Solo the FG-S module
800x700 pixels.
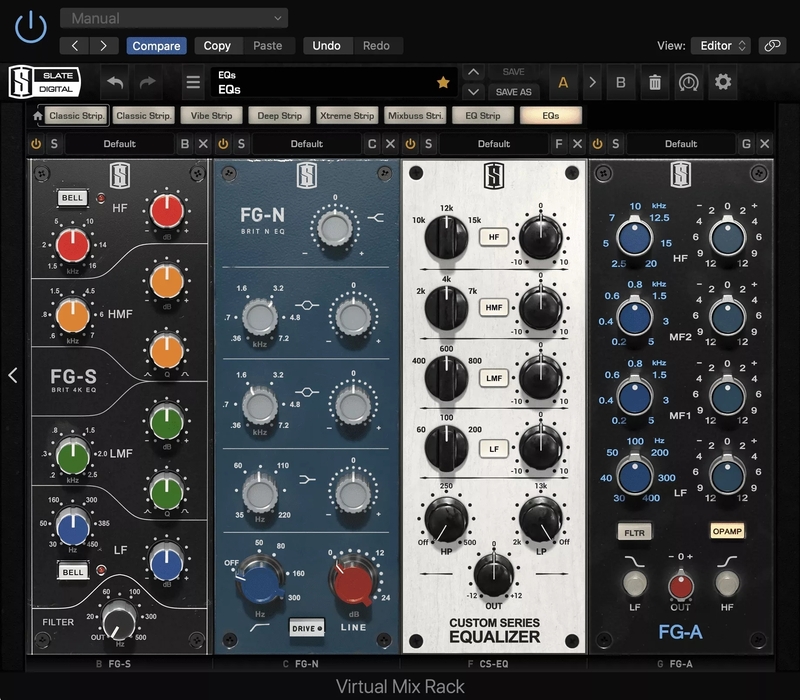pyautogui.click(x=54, y=144)
